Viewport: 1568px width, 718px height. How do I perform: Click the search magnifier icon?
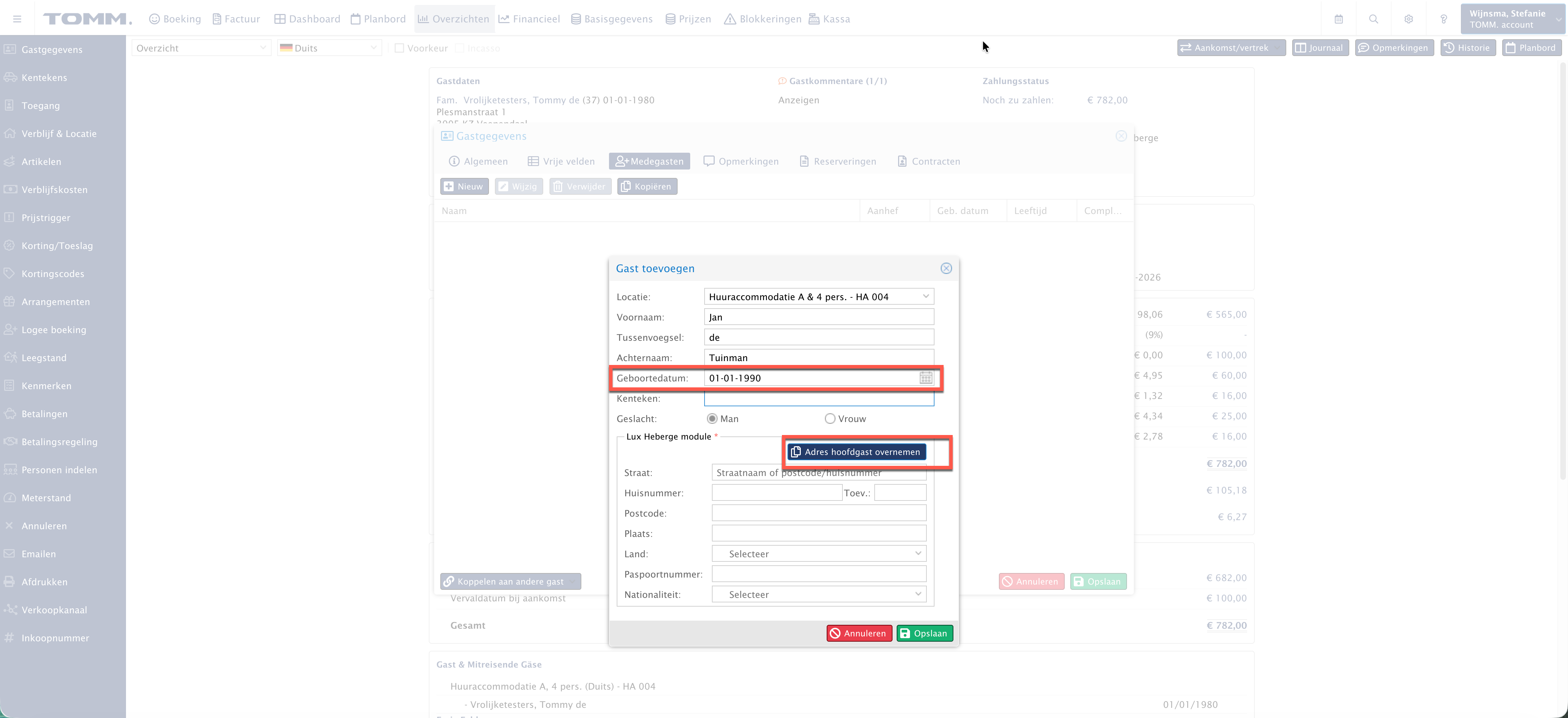pos(1373,19)
